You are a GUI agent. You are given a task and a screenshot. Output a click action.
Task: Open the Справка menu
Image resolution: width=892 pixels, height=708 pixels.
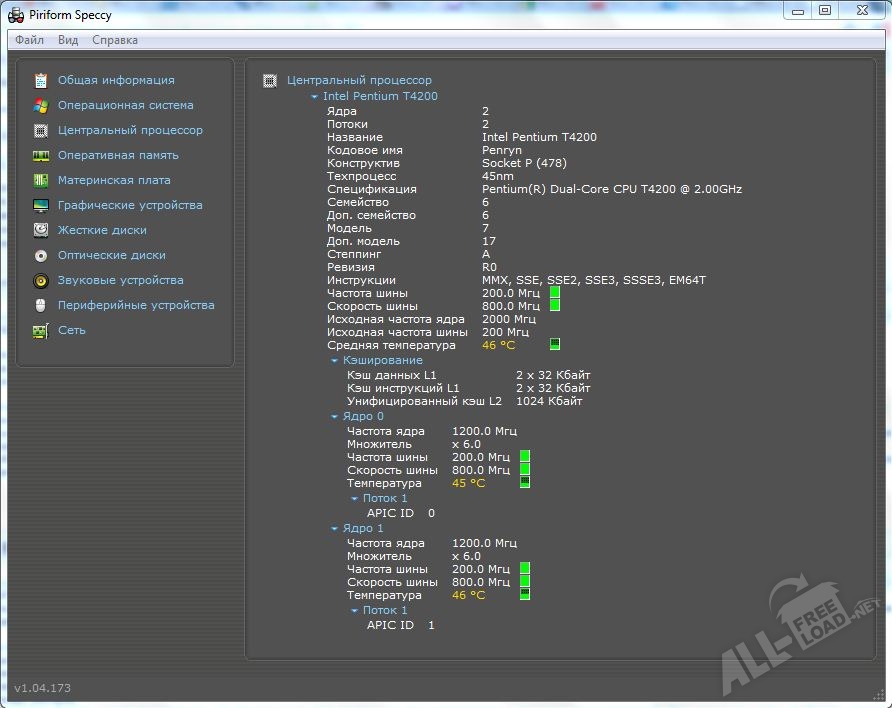[115, 40]
